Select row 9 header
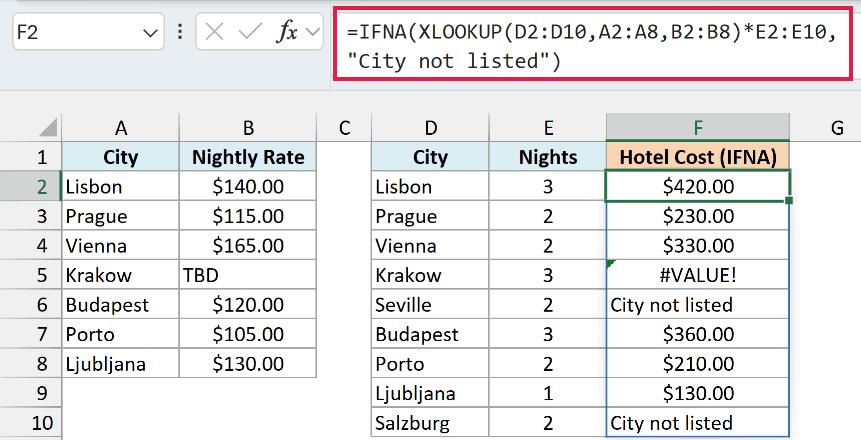The width and height of the screenshot is (861, 440). [x=31, y=393]
